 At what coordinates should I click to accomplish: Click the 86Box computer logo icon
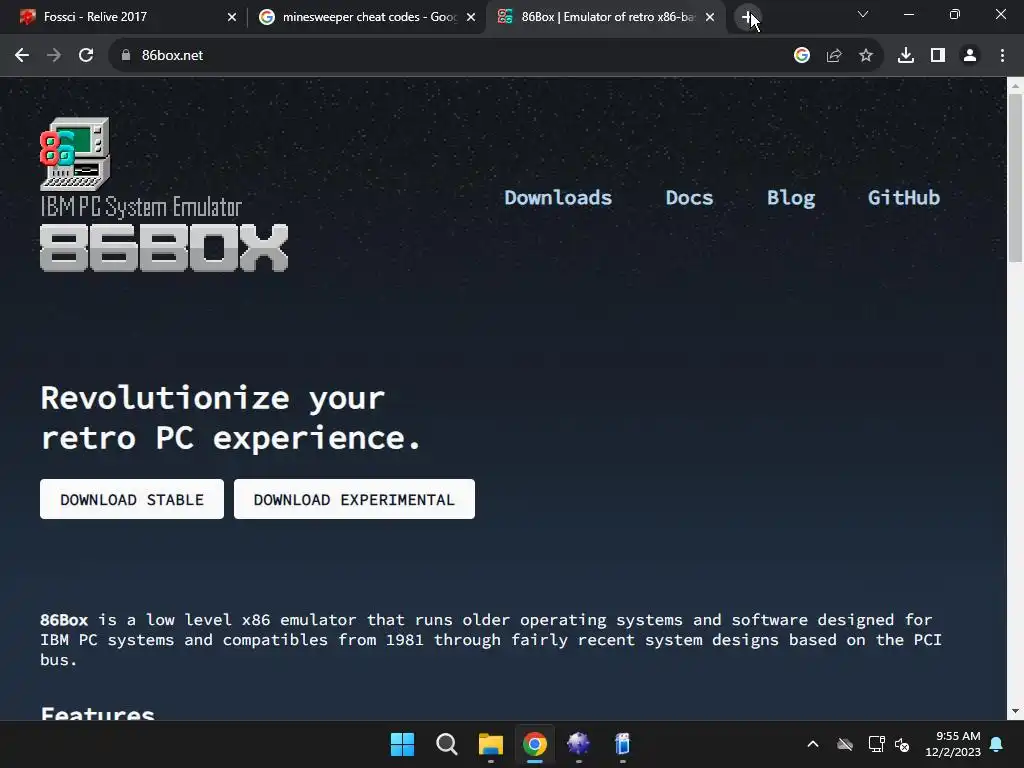(75, 155)
